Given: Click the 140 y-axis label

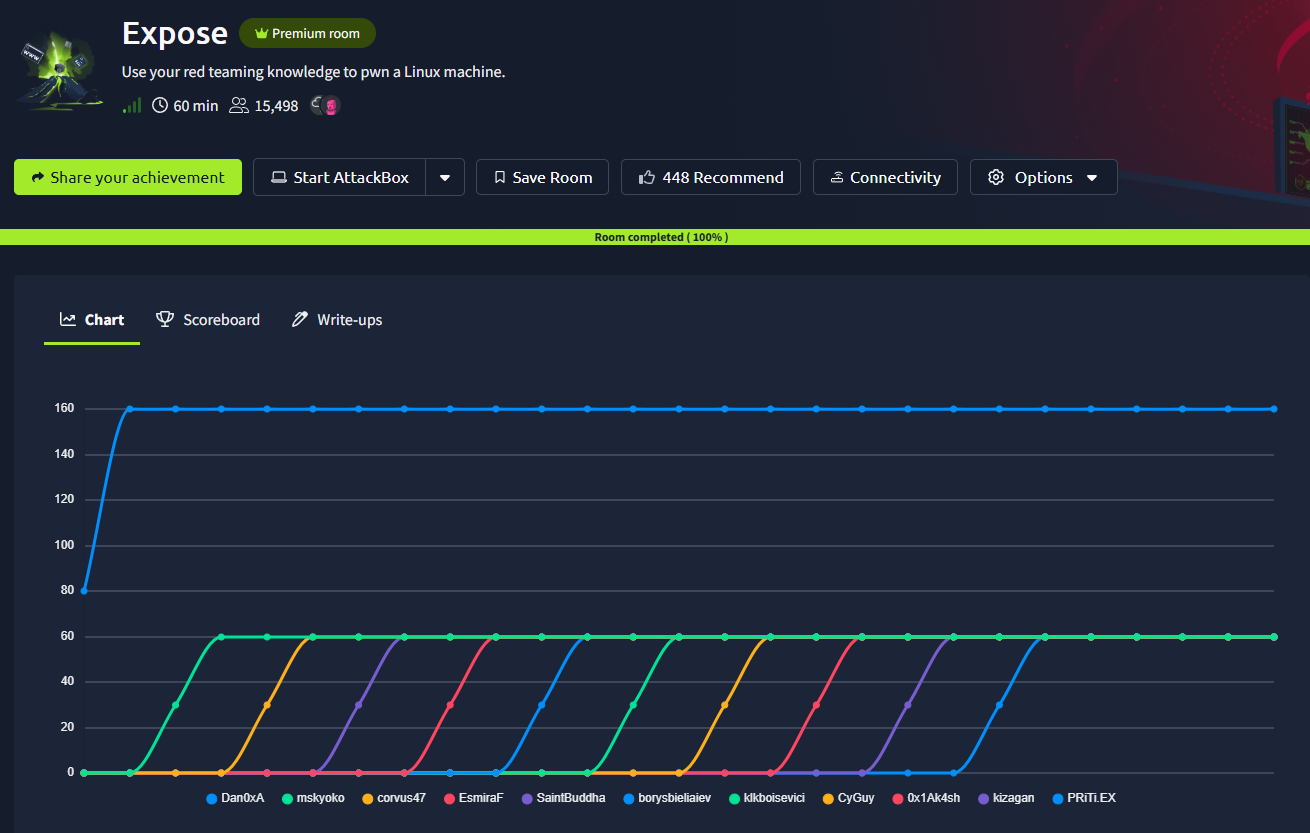Looking at the screenshot, I should (x=65, y=454).
